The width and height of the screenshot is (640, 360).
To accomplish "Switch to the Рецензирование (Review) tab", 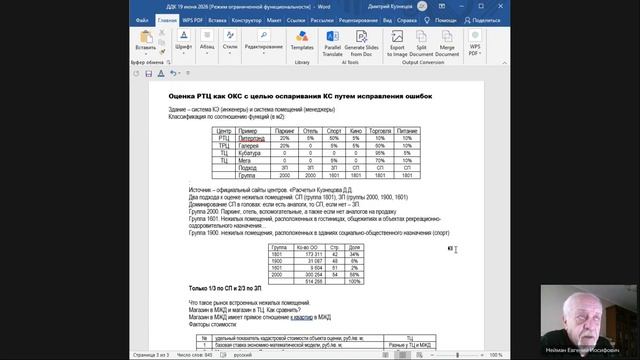I will (x=358, y=20).
